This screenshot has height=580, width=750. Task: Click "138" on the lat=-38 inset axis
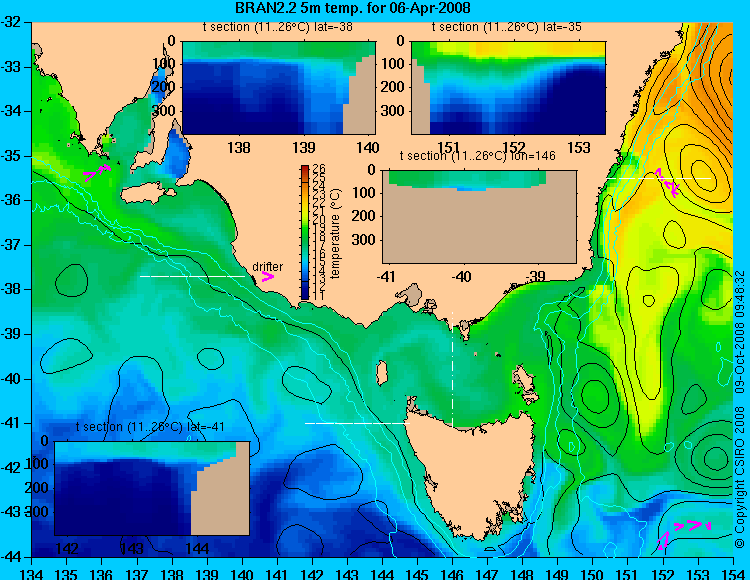239,148
